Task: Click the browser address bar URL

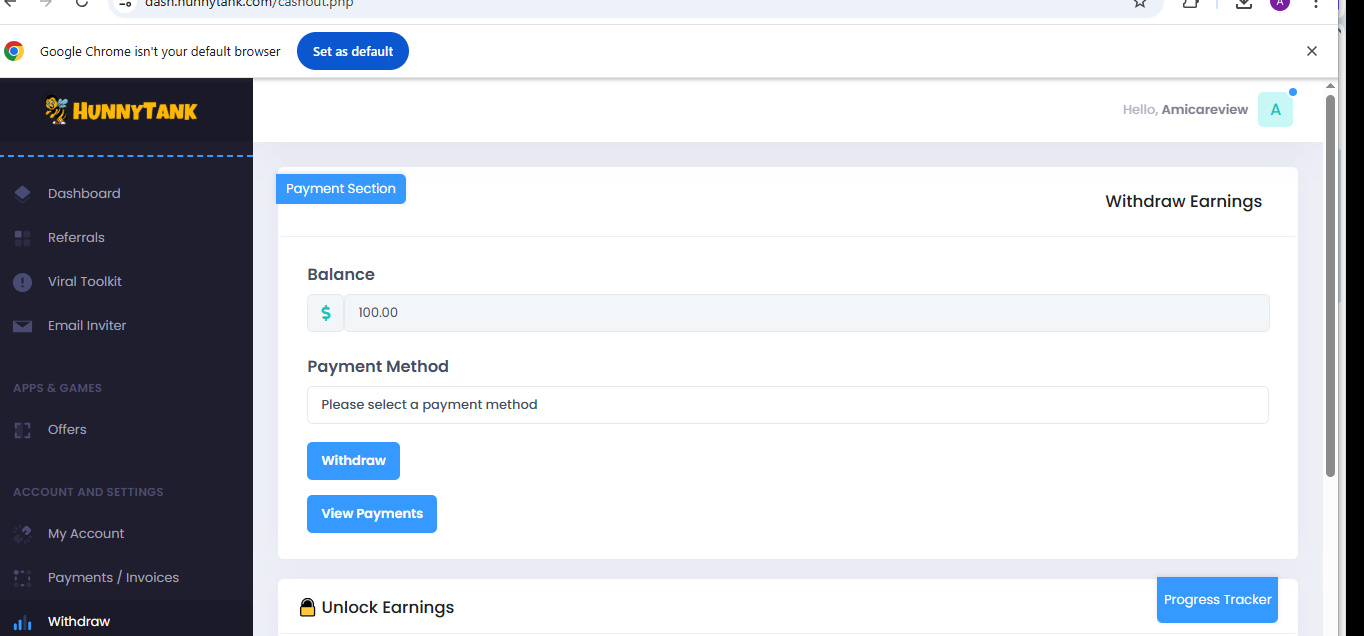Action: 249,3
